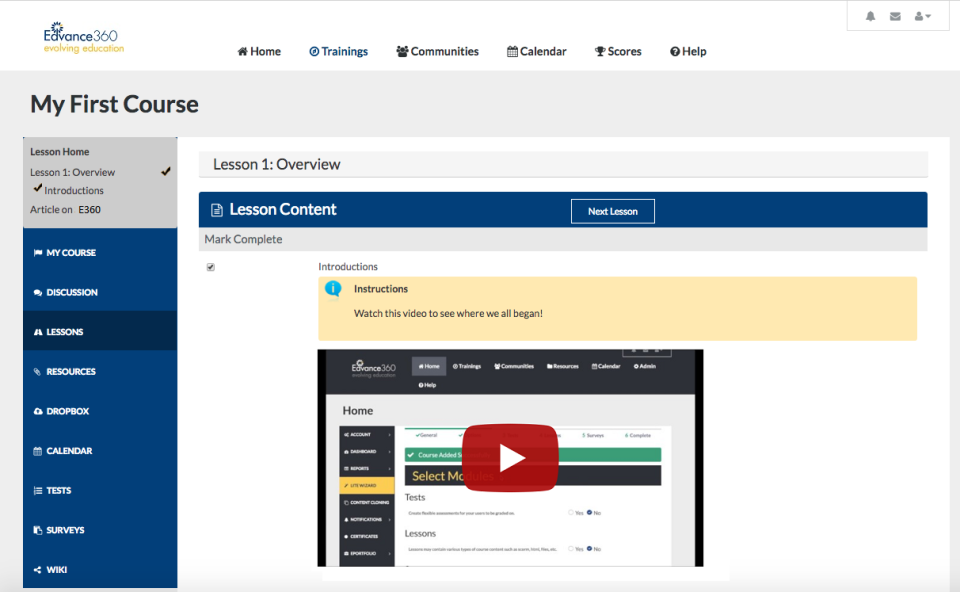Click the Tests list icon
This screenshot has width=960, height=592.
[38, 490]
